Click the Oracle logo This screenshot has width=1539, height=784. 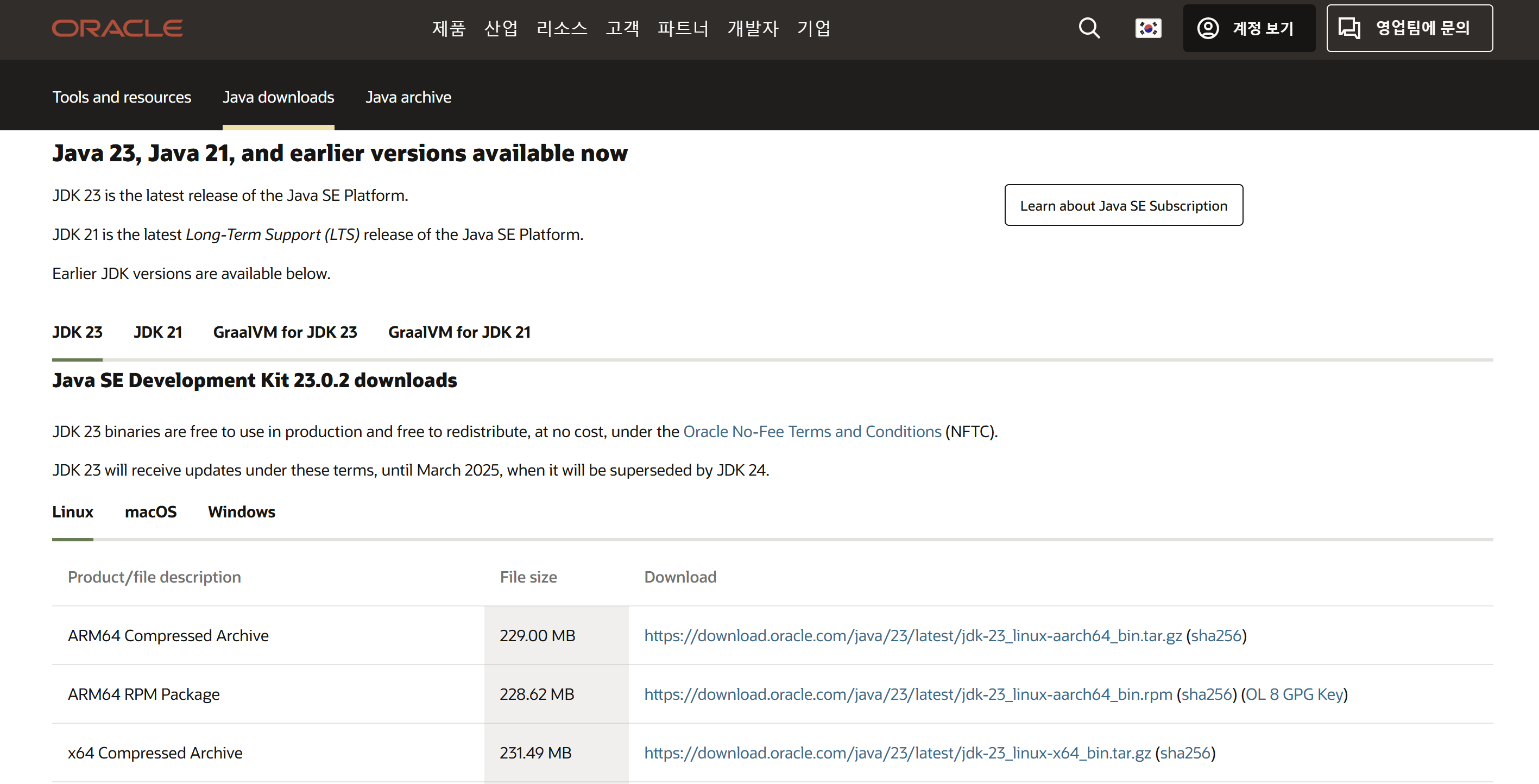coord(117,28)
